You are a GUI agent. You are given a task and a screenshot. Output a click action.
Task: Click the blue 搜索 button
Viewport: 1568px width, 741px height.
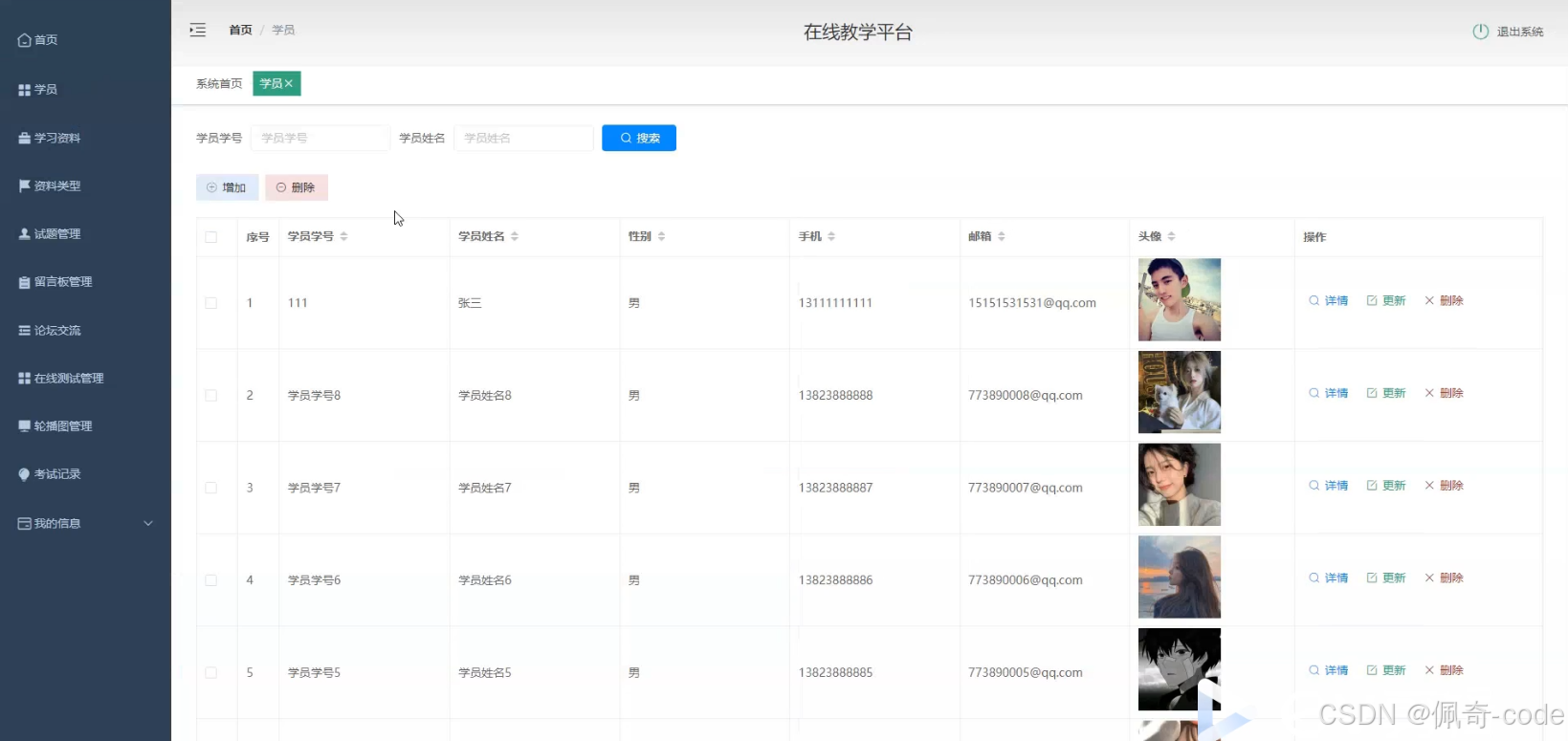pos(639,138)
